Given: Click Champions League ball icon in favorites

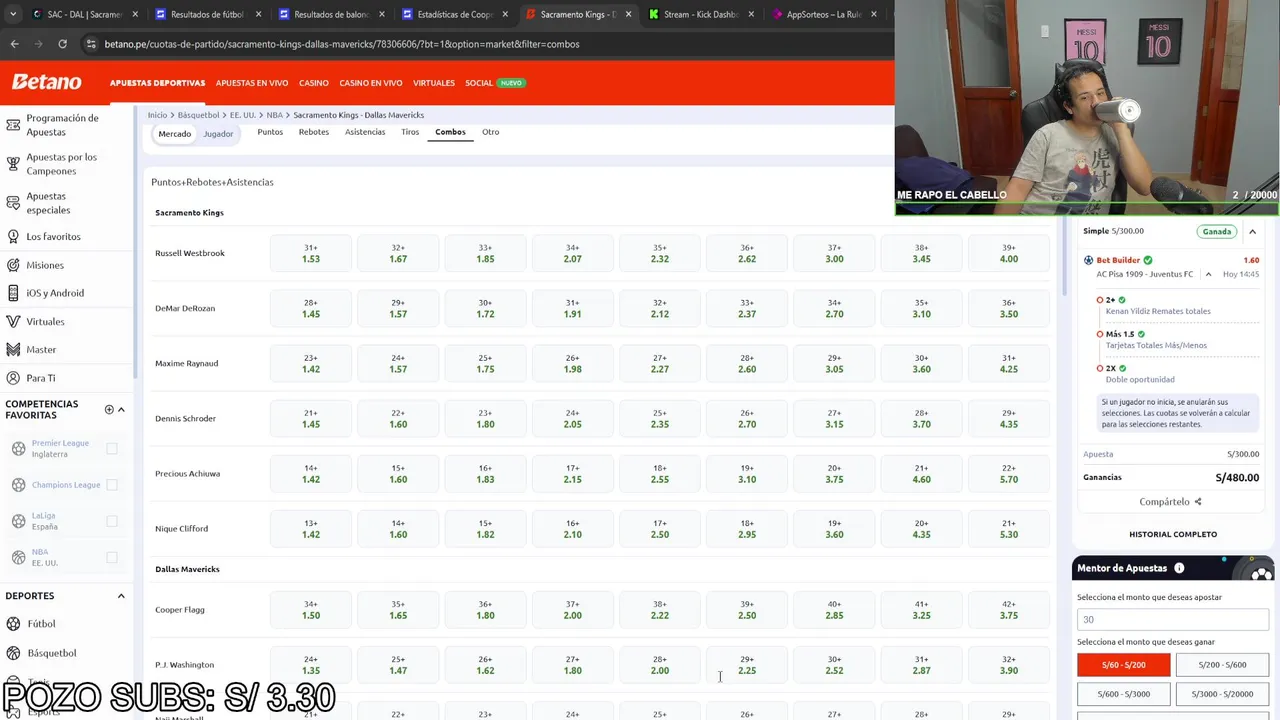Looking at the screenshot, I should (x=18, y=485).
